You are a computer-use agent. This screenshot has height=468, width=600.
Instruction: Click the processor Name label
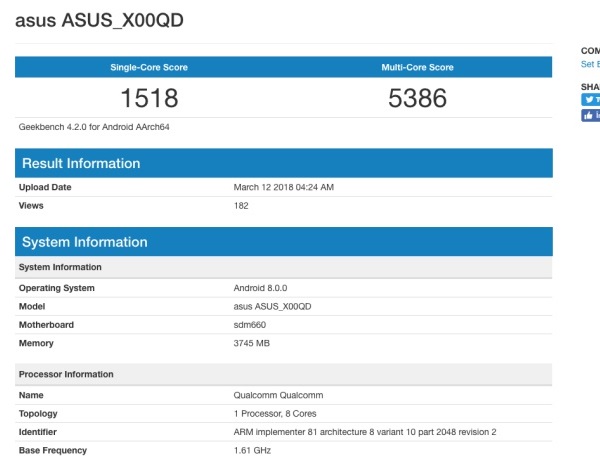31,395
